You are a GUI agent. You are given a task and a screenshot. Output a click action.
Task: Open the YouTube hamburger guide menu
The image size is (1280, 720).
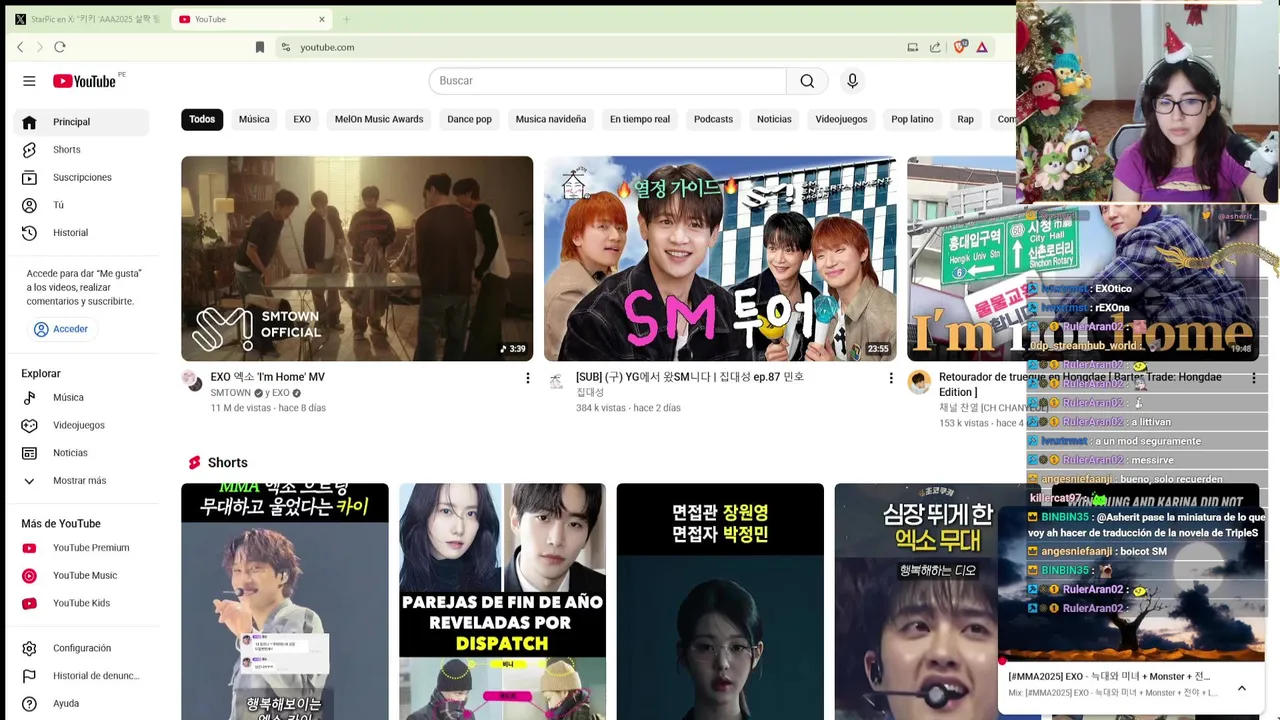coord(29,81)
